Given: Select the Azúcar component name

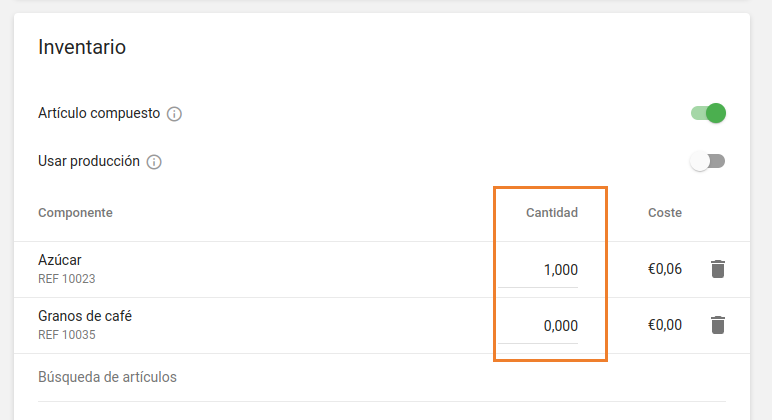Looking at the screenshot, I should 60,260.
